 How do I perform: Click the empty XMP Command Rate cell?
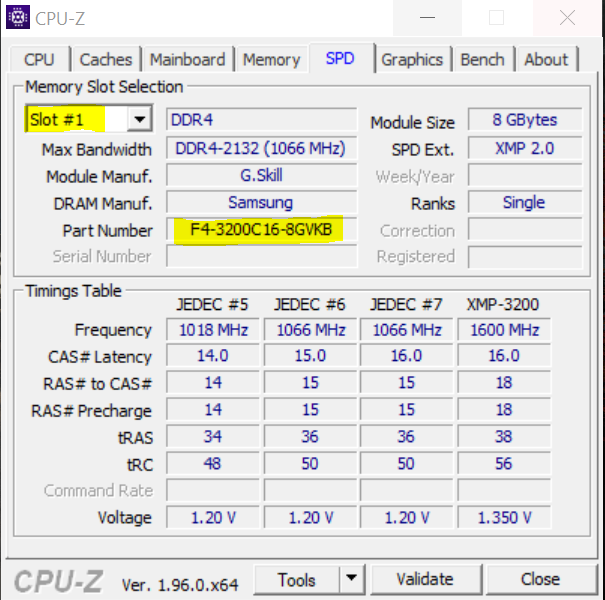(x=504, y=490)
